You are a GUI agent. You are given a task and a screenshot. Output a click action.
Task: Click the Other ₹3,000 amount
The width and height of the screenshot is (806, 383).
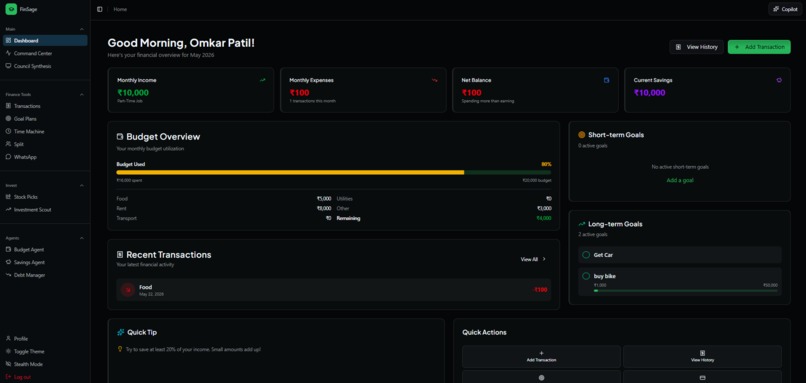544,209
